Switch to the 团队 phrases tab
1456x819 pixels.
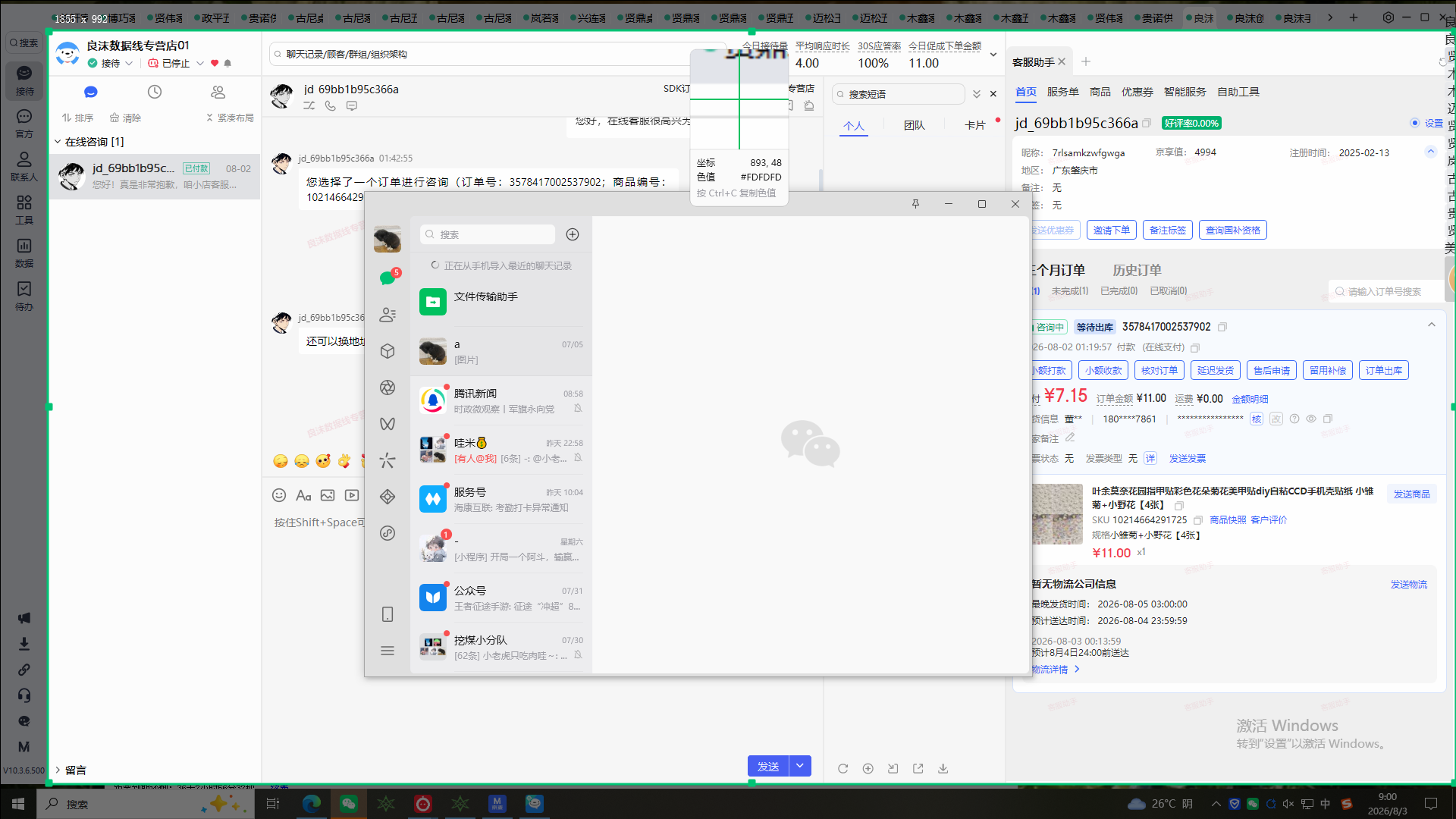coord(915,125)
